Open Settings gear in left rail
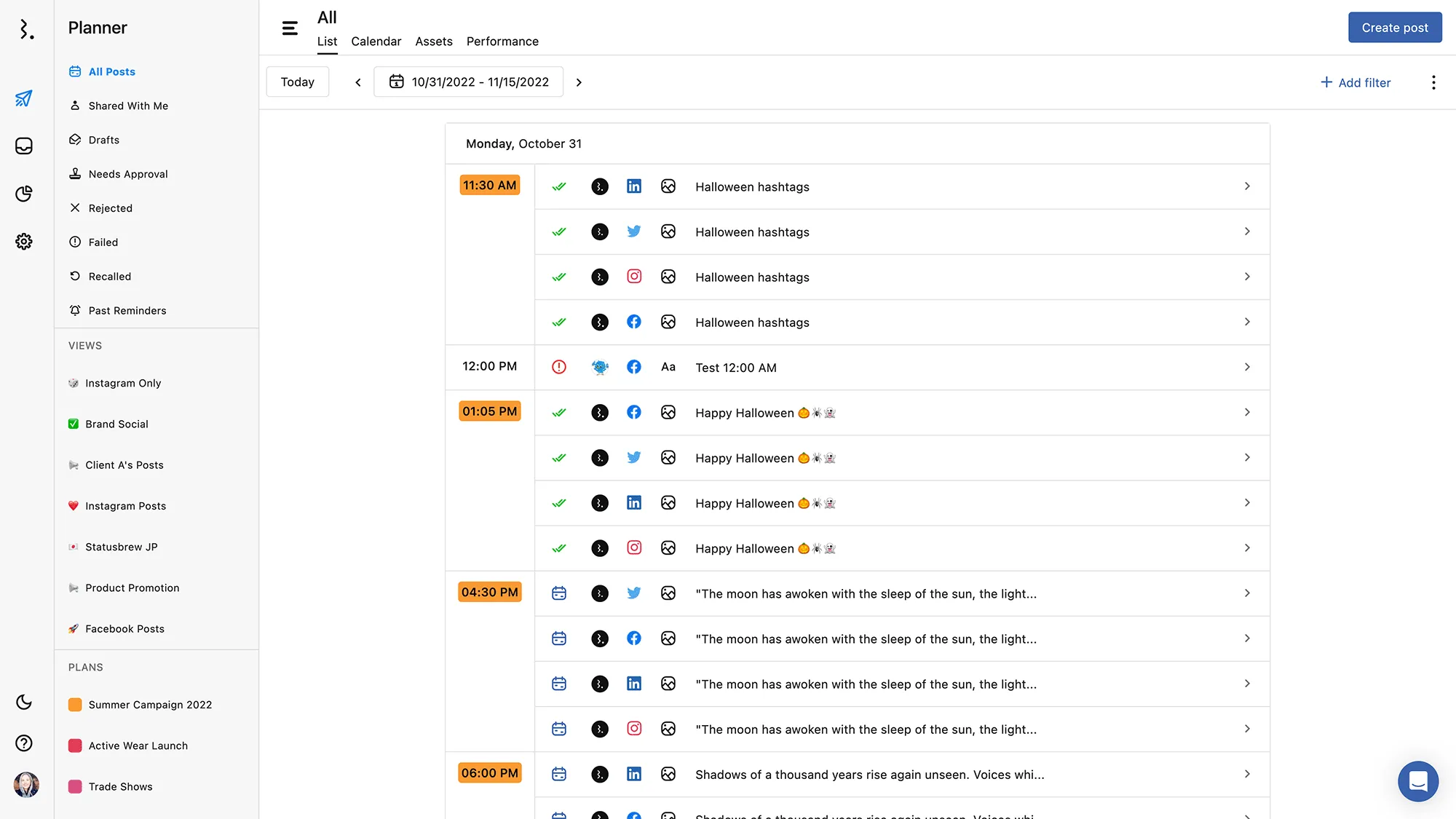 pyautogui.click(x=24, y=242)
